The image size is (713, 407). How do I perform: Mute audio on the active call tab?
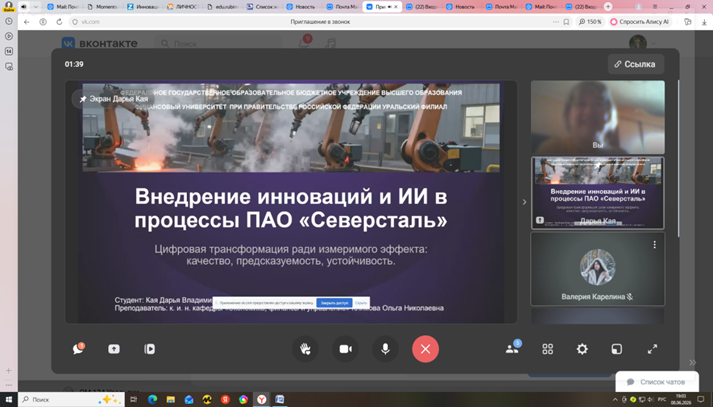click(390, 7)
